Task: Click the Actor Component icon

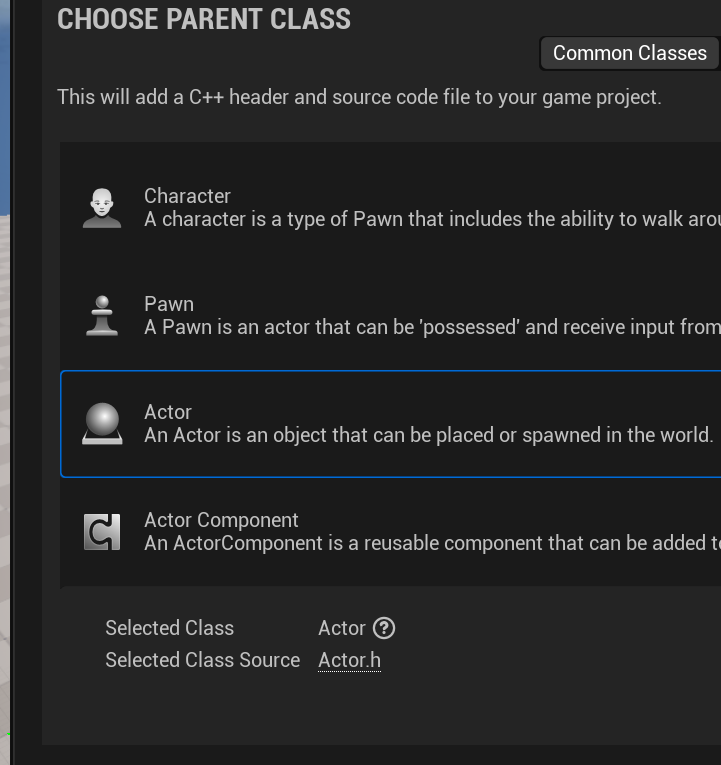Action: [x=102, y=532]
